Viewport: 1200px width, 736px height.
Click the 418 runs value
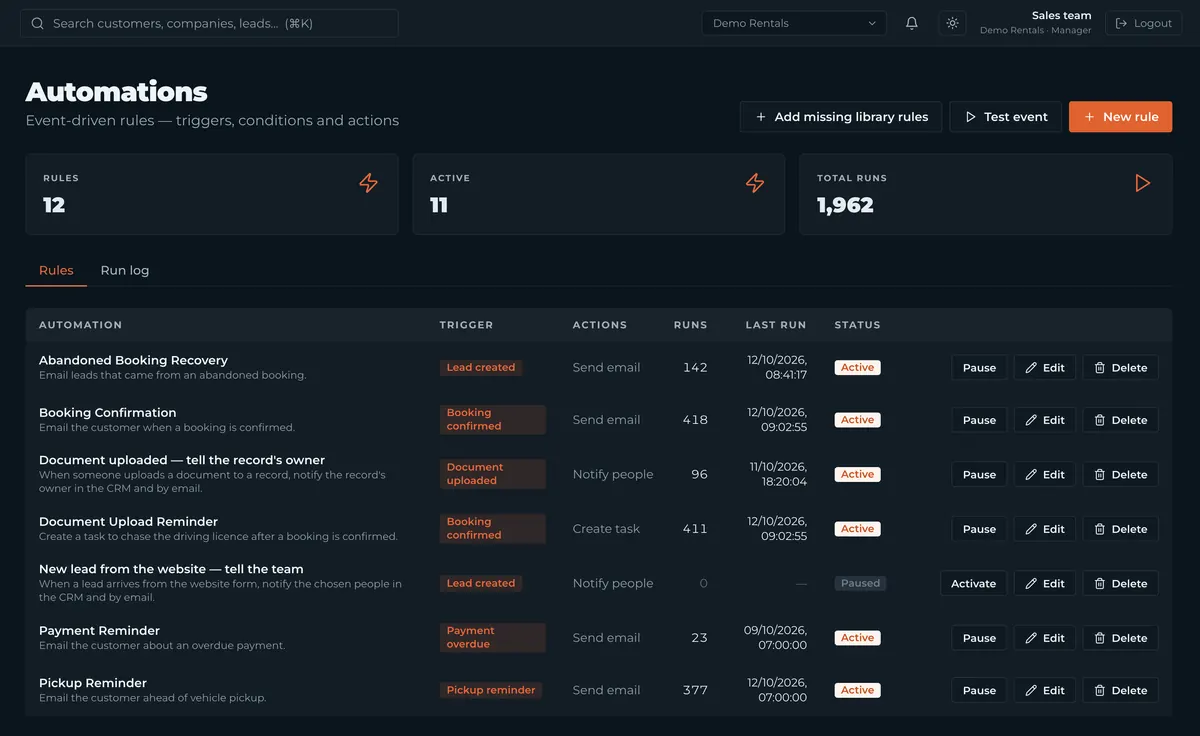695,420
